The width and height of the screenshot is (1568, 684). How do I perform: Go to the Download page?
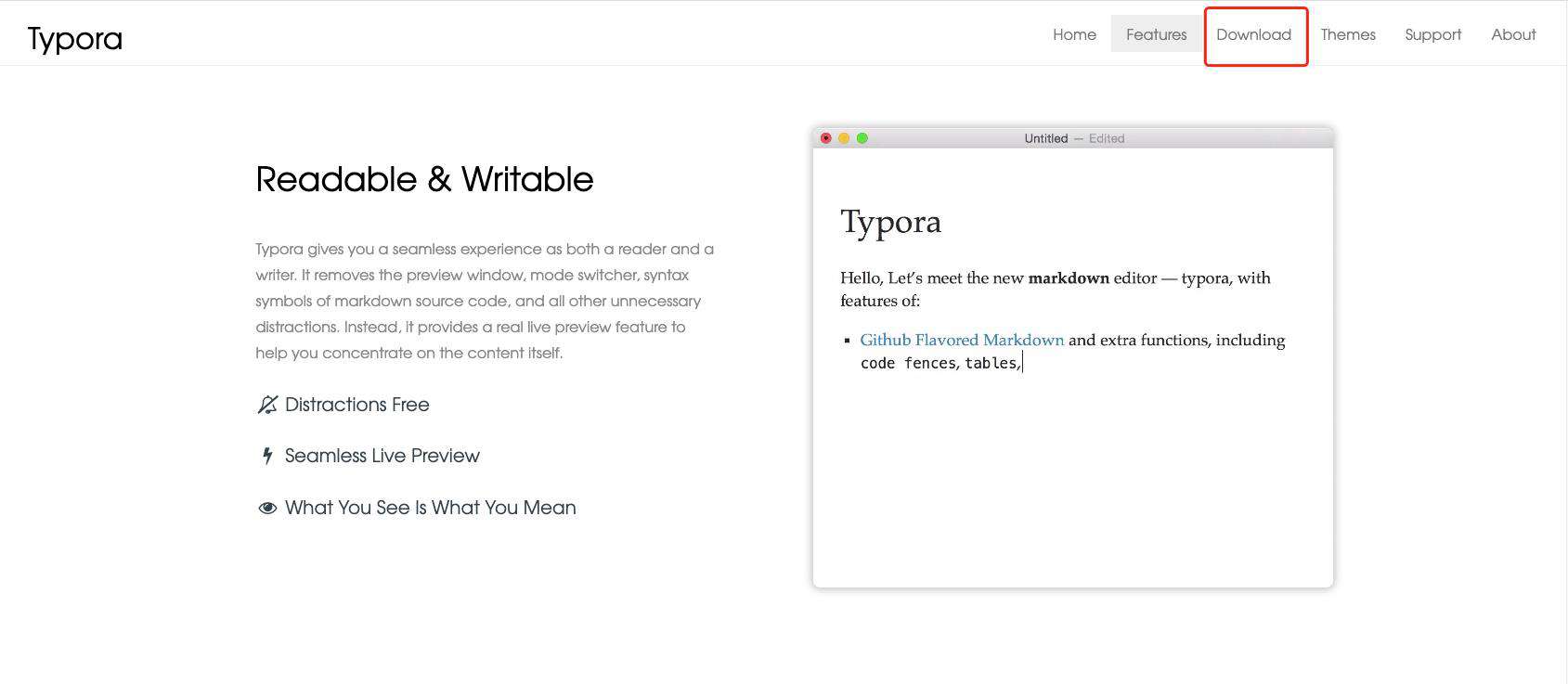1253,34
